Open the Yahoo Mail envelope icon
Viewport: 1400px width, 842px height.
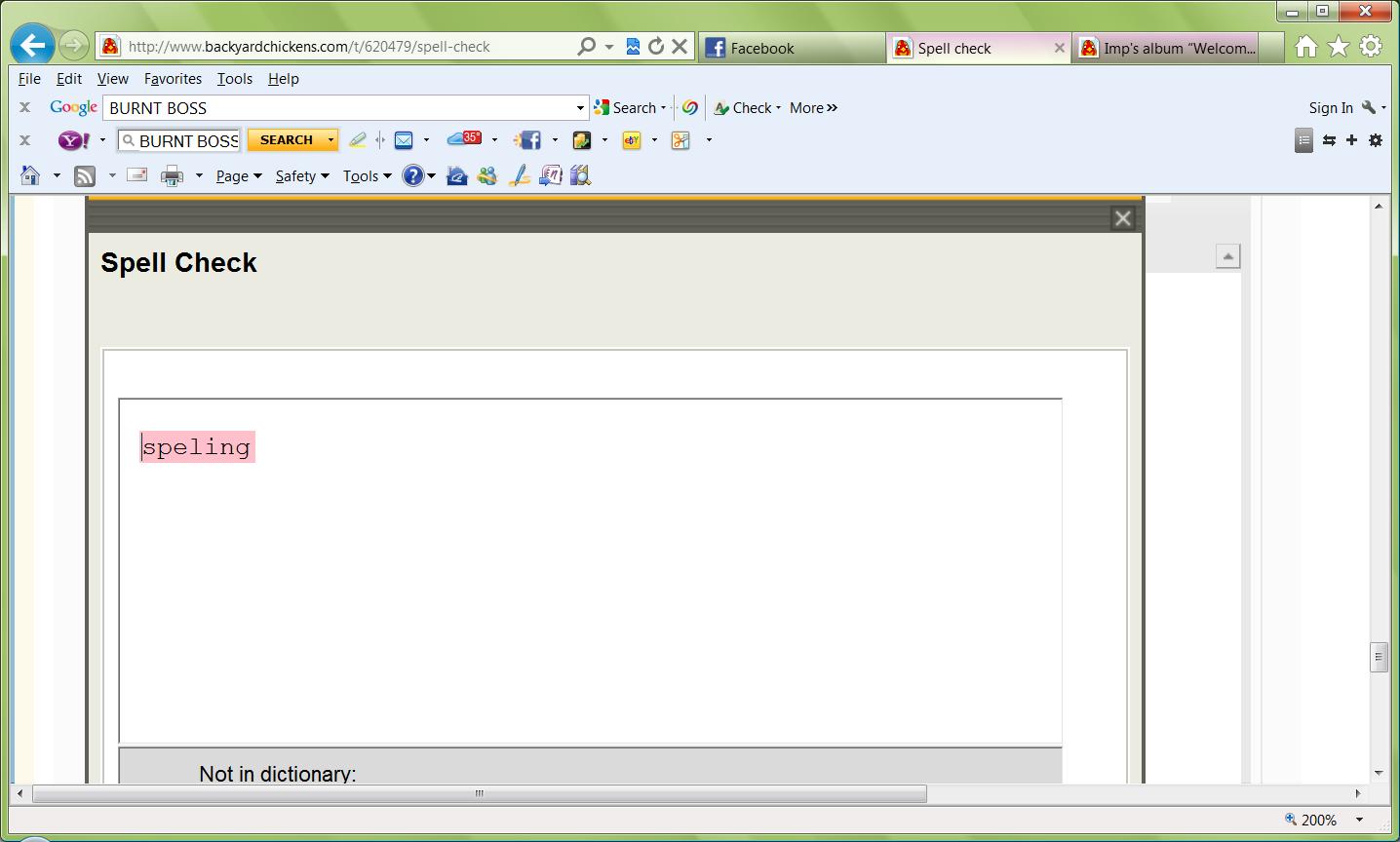[x=404, y=140]
